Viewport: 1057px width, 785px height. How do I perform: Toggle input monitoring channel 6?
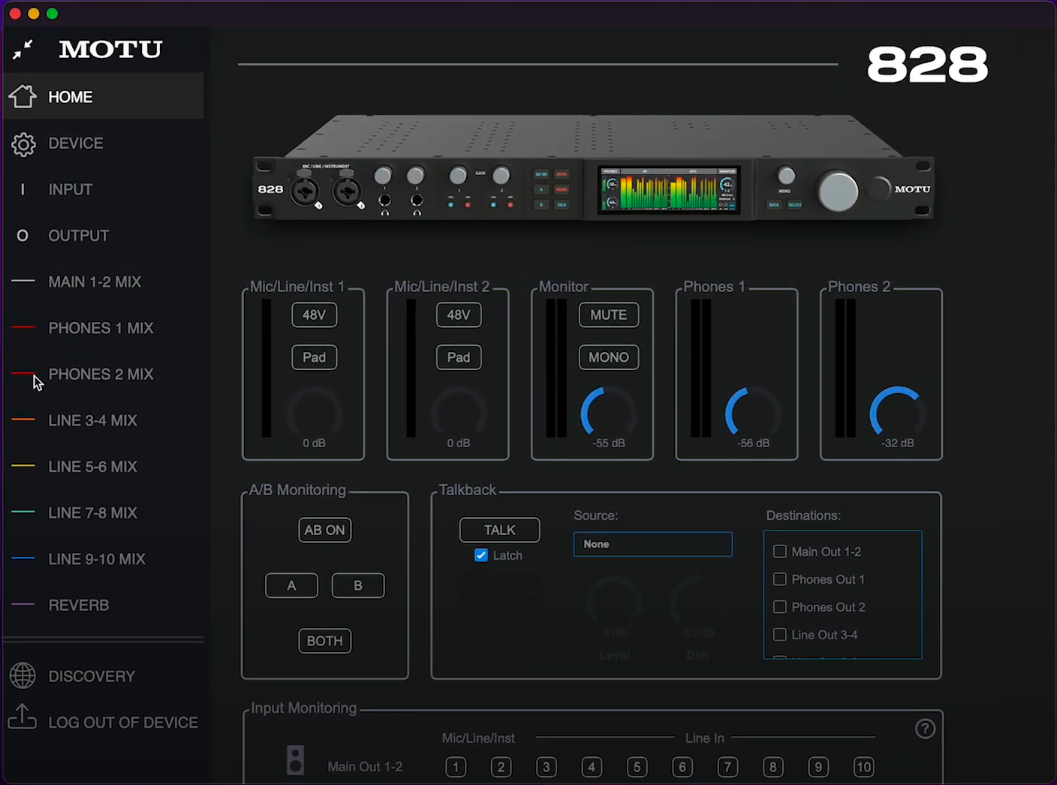[x=682, y=767]
